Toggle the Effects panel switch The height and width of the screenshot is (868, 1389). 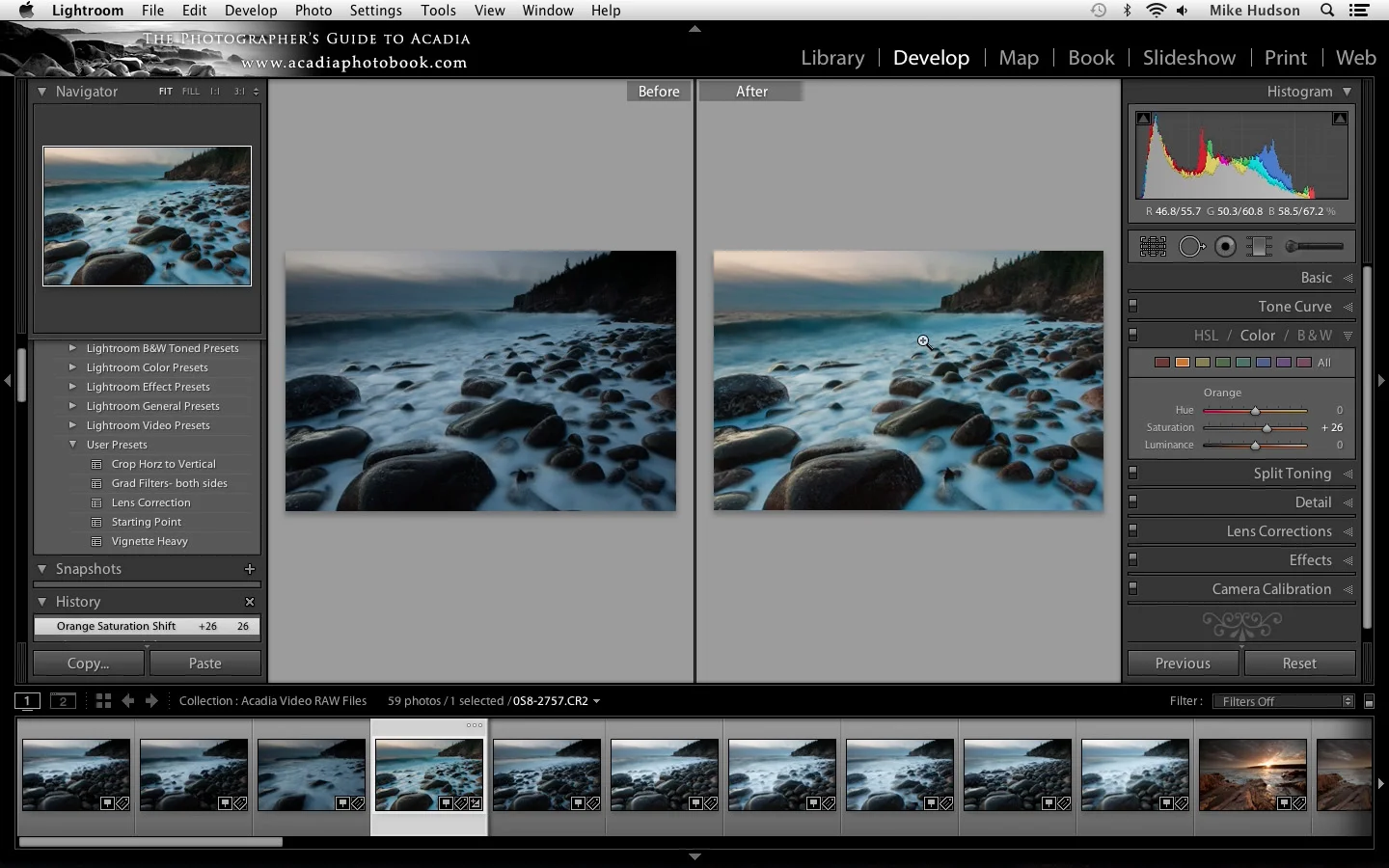pos(1133,560)
